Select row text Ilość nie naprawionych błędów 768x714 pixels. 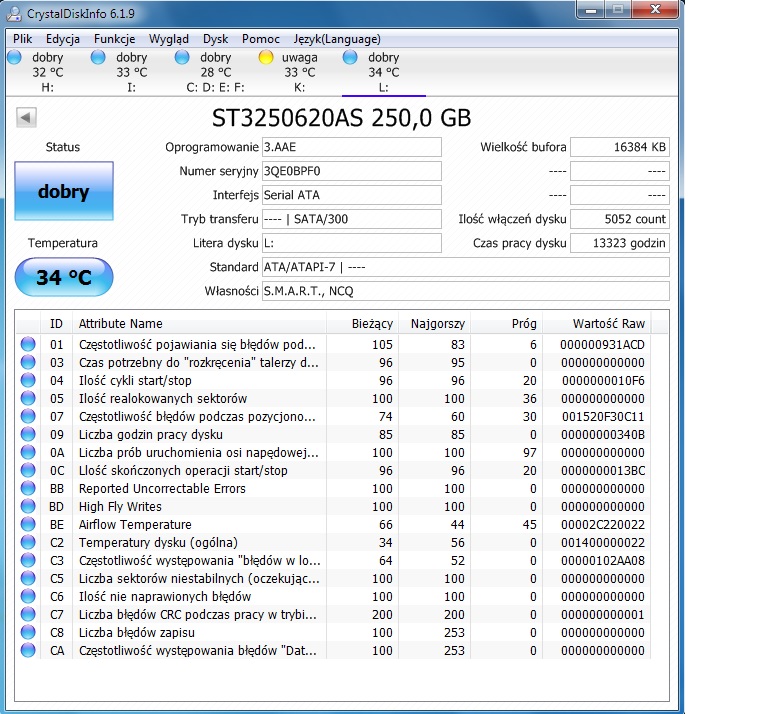pyautogui.click(x=165, y=596)
